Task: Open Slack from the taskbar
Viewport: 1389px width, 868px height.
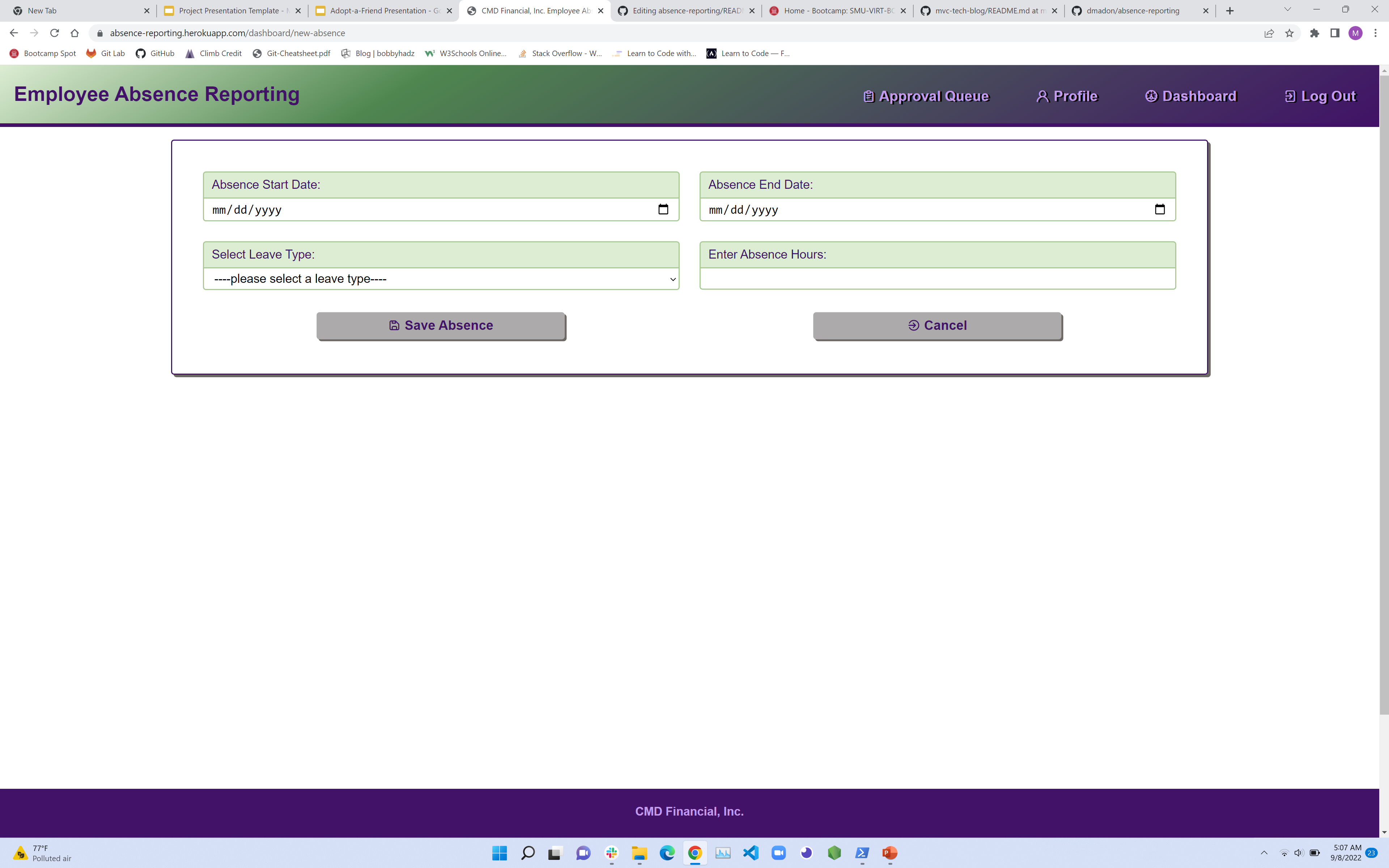Action: click(611, 854)
